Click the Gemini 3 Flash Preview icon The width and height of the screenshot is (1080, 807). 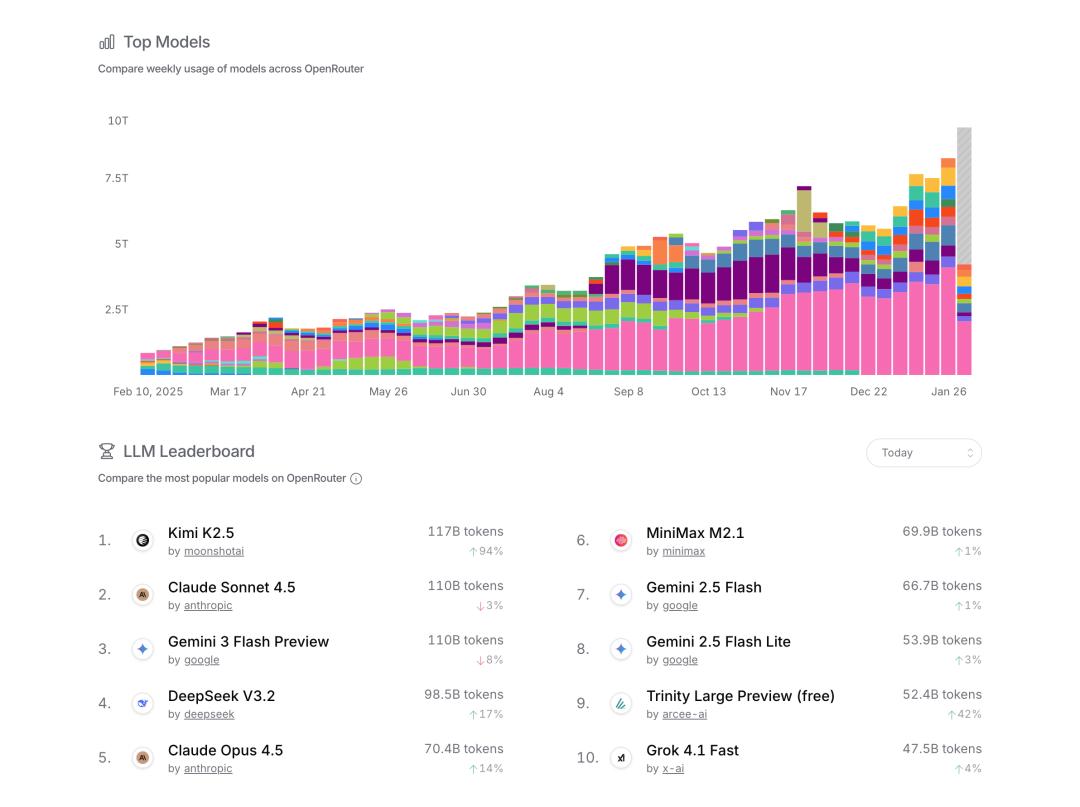tap(143, 650)
